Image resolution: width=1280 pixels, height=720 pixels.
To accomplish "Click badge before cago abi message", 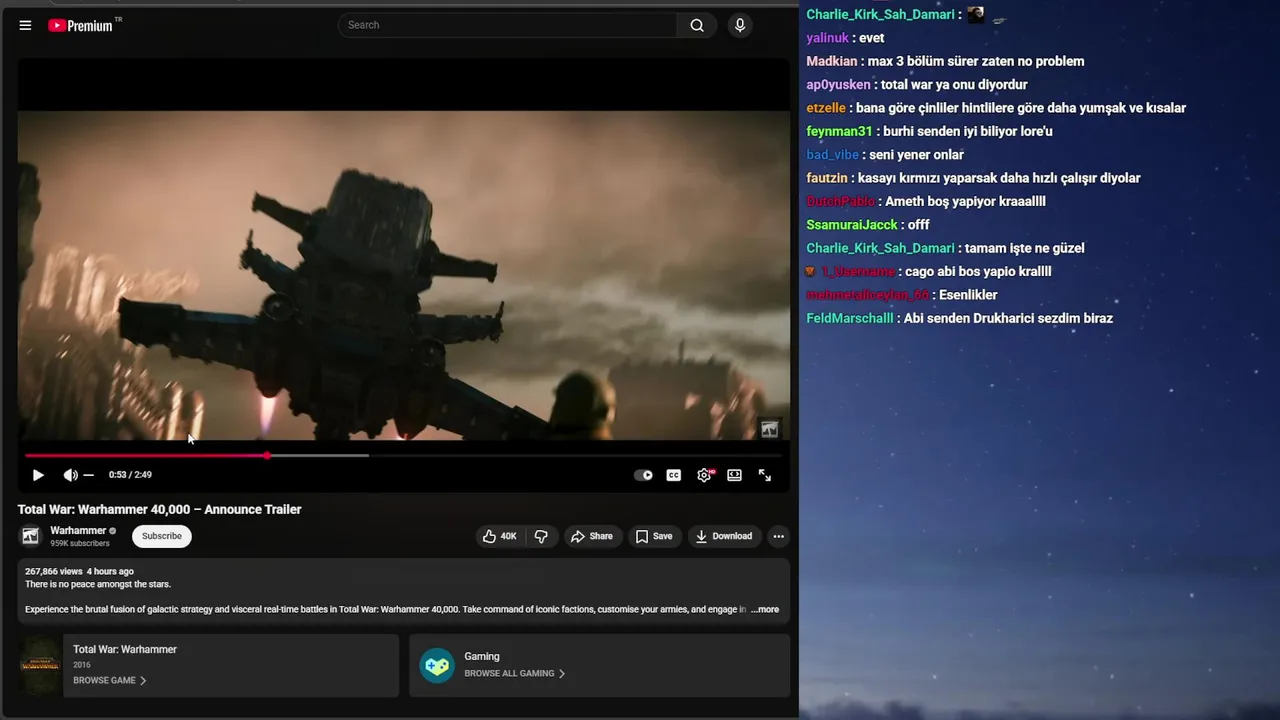I will (811, 271).
